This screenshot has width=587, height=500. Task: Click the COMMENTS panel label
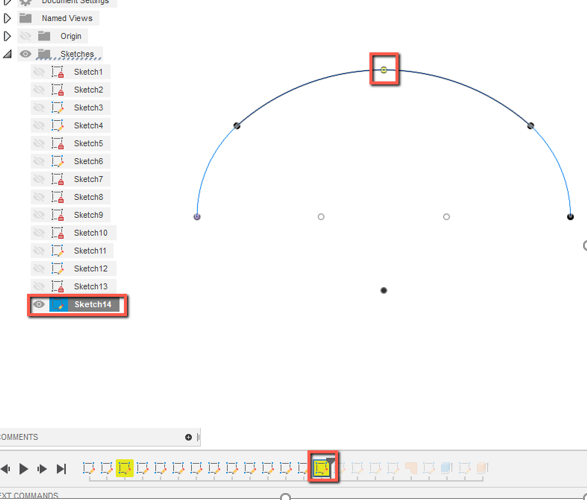tap(19, 437)
